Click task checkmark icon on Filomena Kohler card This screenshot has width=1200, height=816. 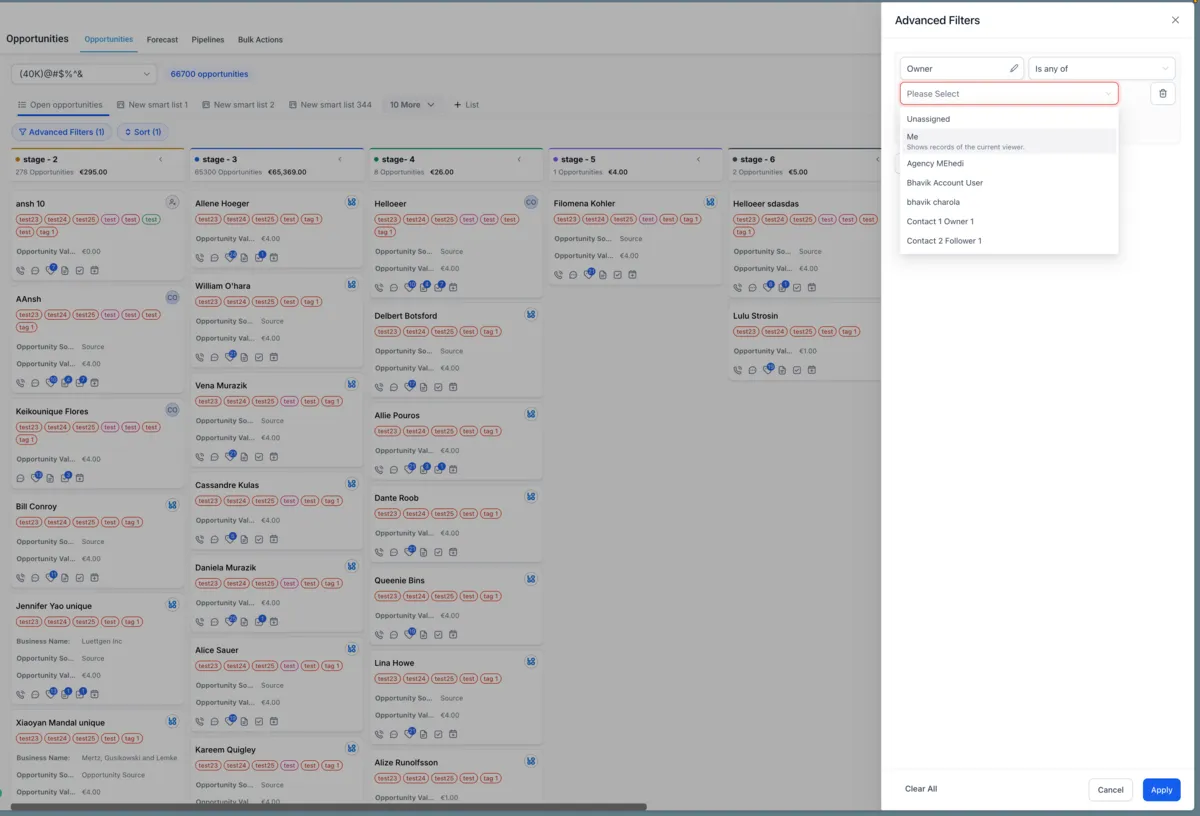(617, 275)
